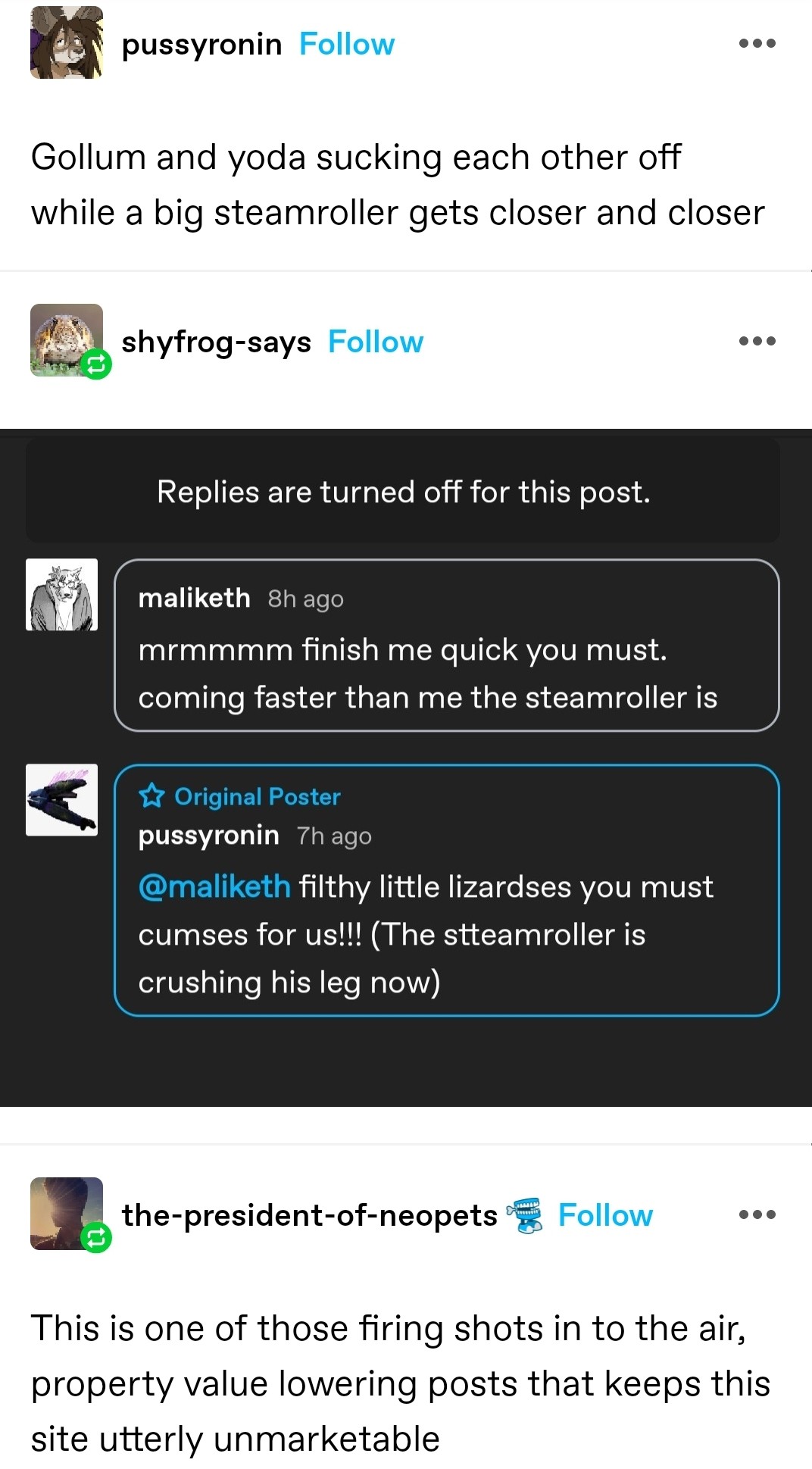
Task: Open pussyronin username in the reply
Action: click(x=208, y=836)
